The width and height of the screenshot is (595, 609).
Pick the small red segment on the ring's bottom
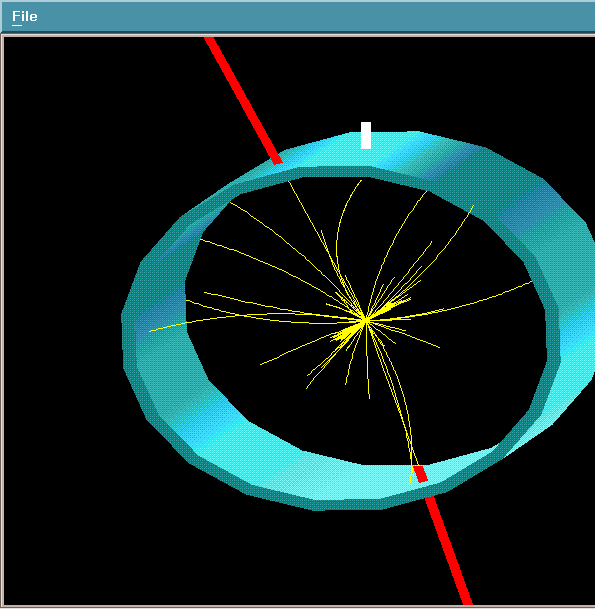pos(420,474)
